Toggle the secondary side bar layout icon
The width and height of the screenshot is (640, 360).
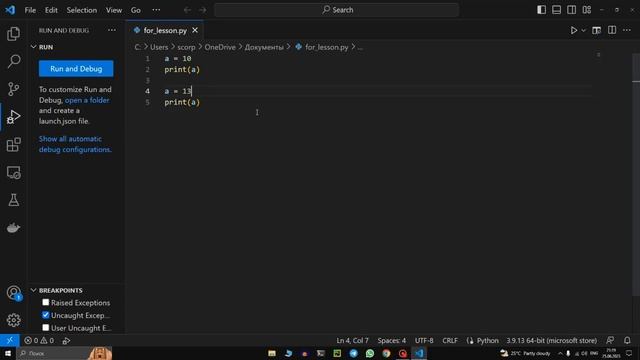click(x=571, y=10)
